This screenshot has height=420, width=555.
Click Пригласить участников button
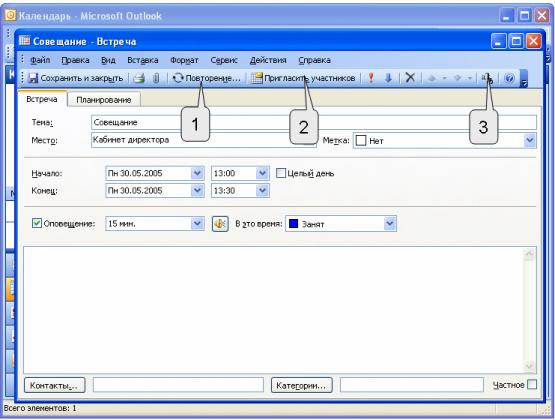(303, 78)
